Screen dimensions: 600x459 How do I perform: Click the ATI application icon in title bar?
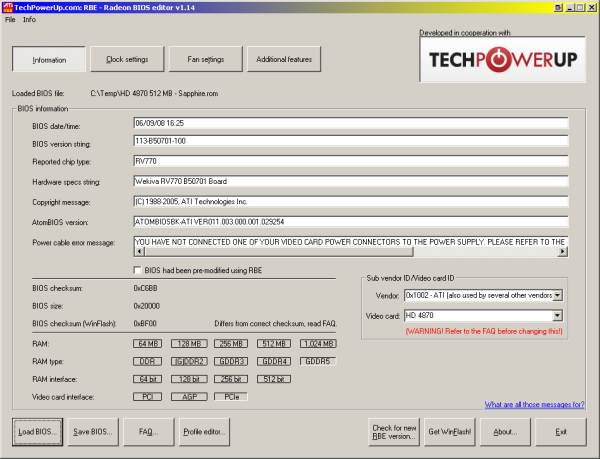point(7,7)
